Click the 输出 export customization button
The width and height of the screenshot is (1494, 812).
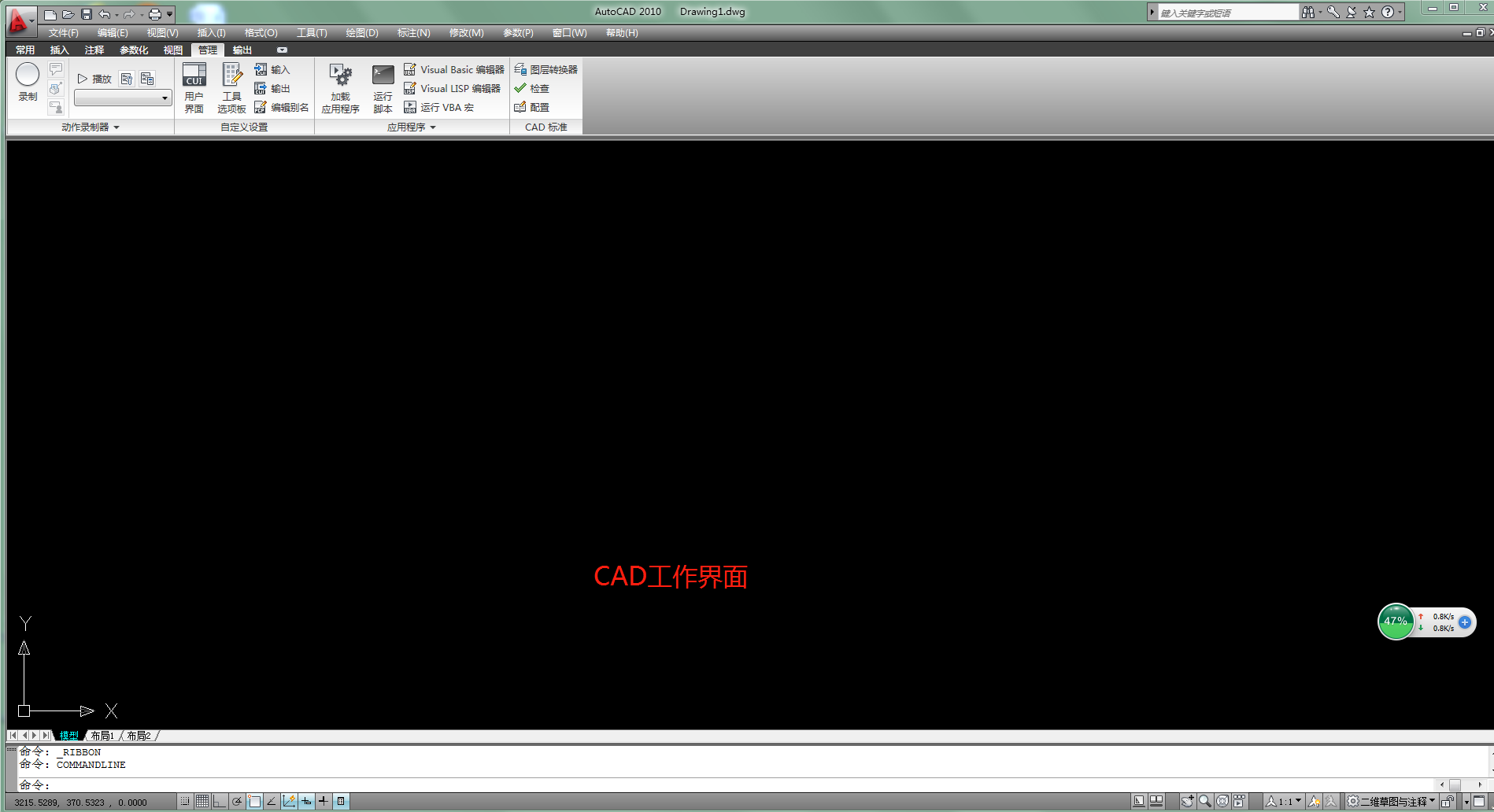point(272,88)
